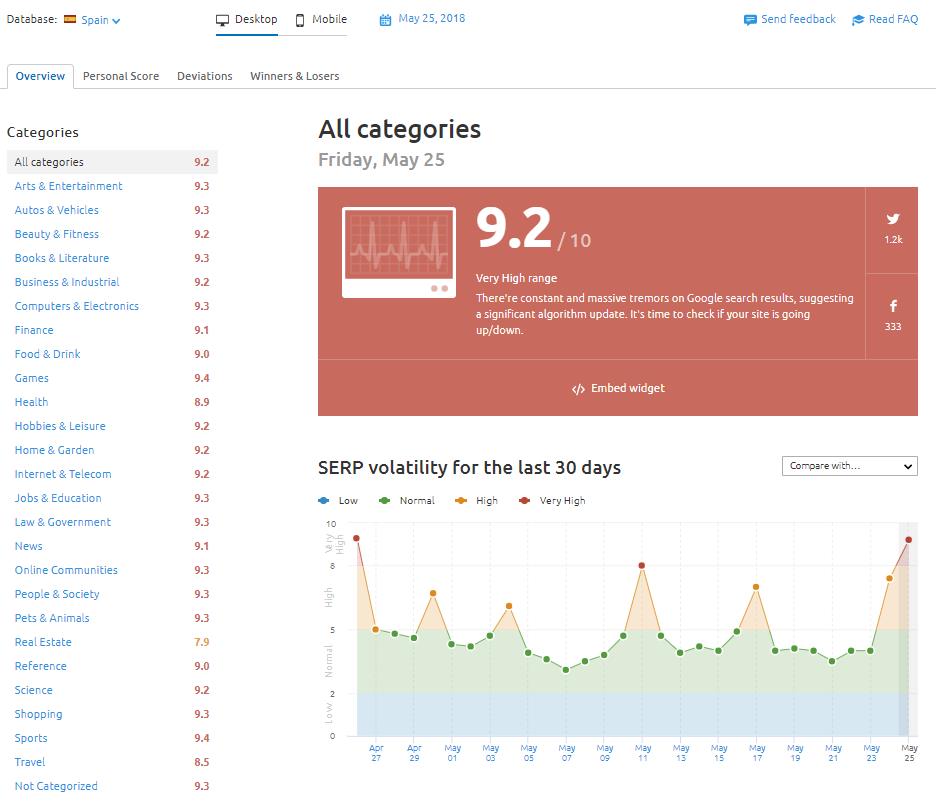This screenshot has height=803, width=936.
Task: Select the Real Estate category
Action: tap(43, 642)
